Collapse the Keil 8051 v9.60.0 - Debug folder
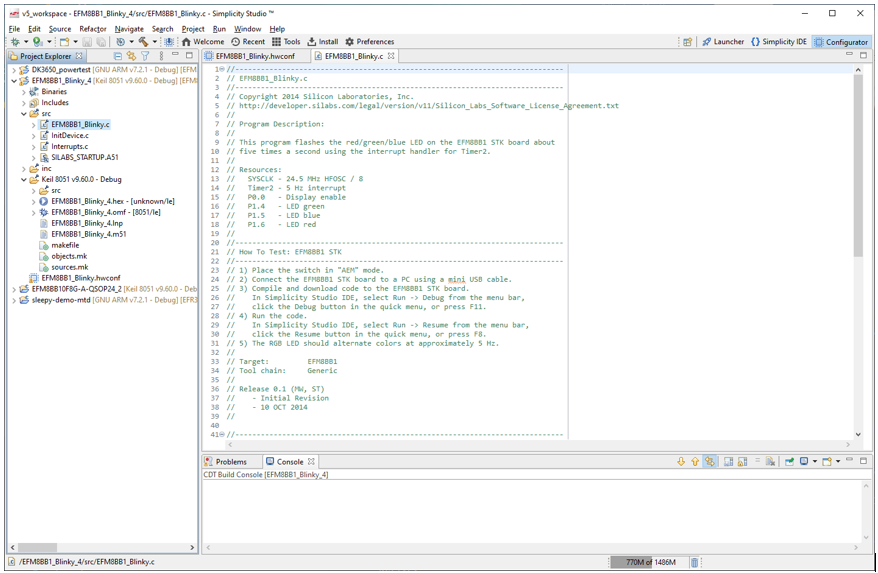 [x=24, y=180]
